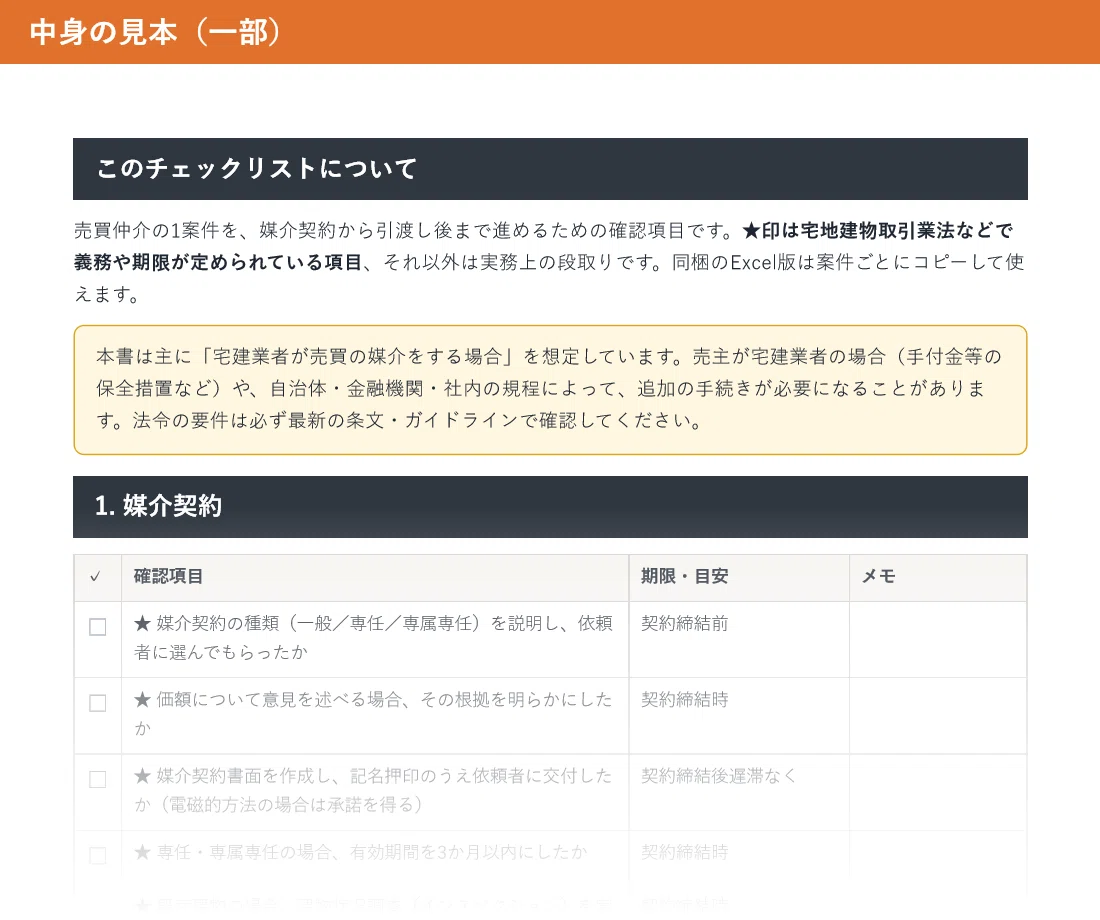Select the 確認項目 column header
Image resolution: width=1100 pixels, height=920 pixels.
pos(168,576)
